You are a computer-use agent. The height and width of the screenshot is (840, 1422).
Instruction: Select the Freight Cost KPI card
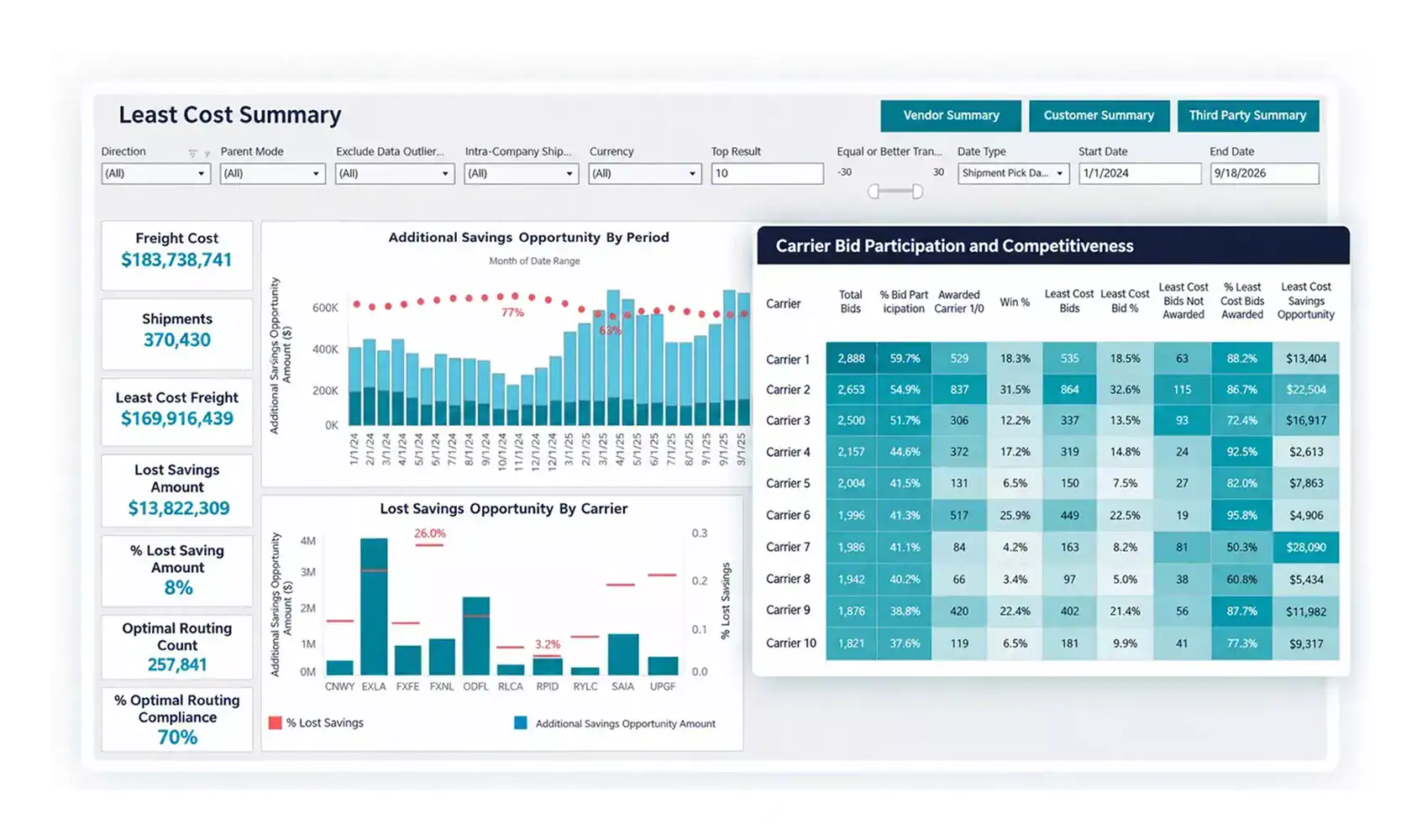[x=177, y=255]
